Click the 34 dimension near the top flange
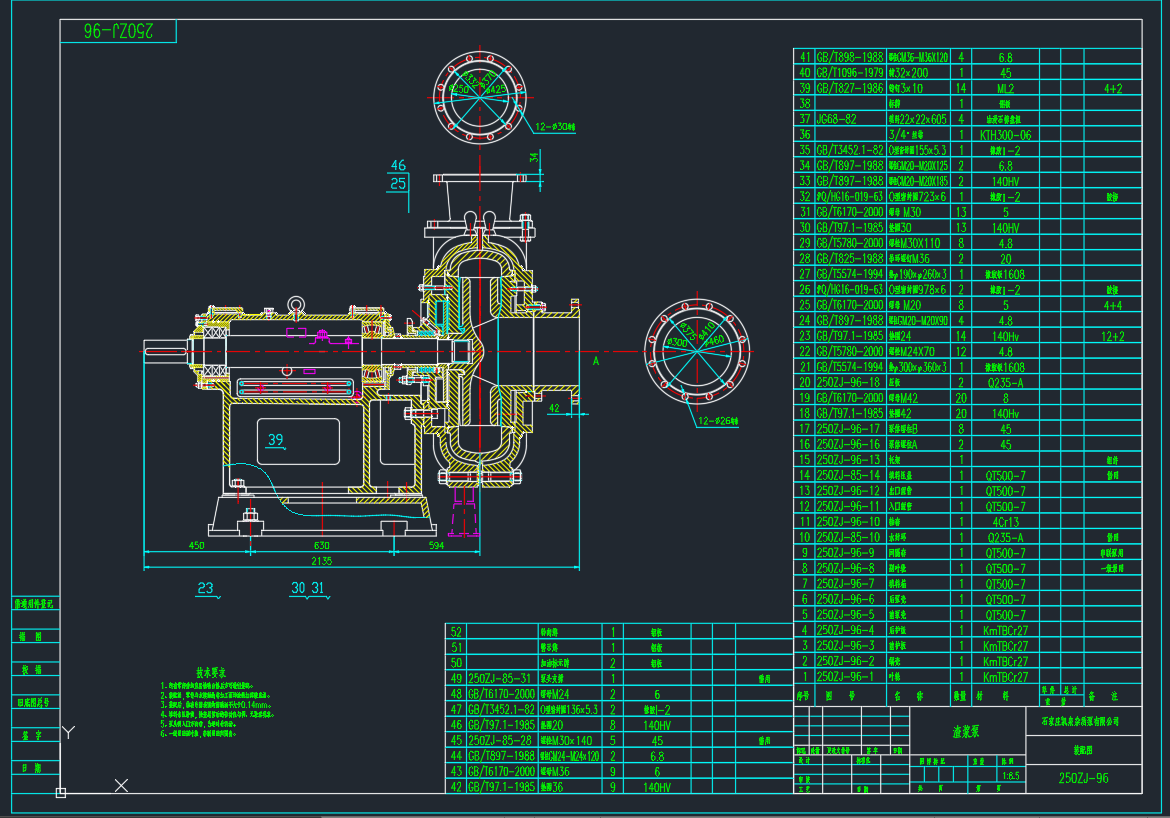This screenshot has width=1170, height=818. pos(535,157)
